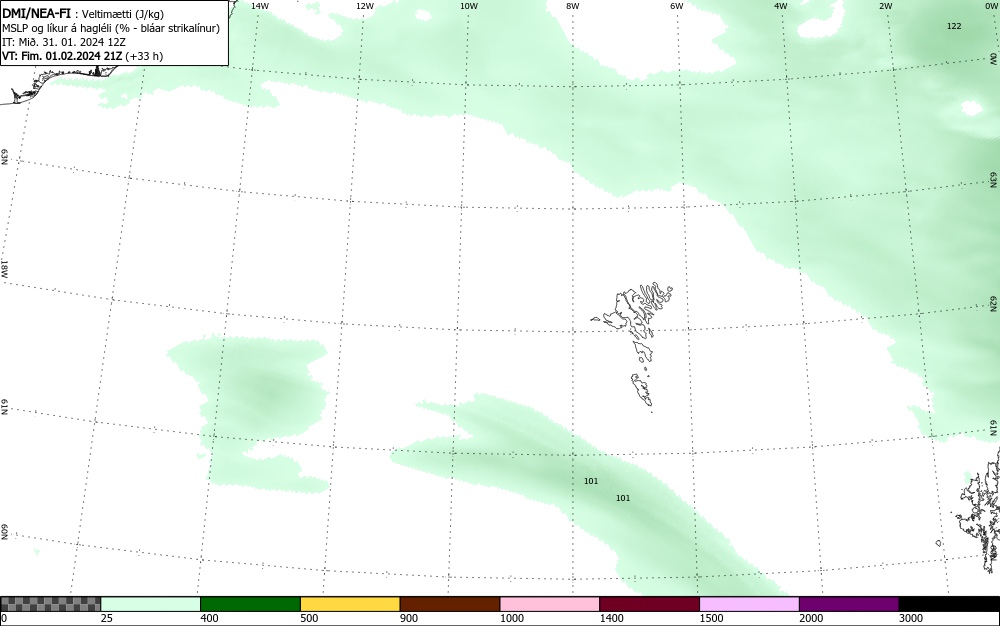The image size is (1000, 626).
Task: Click the dark purple 2000–3000 legend swatch
Action: pyautogui.click(x=849, y=604)
